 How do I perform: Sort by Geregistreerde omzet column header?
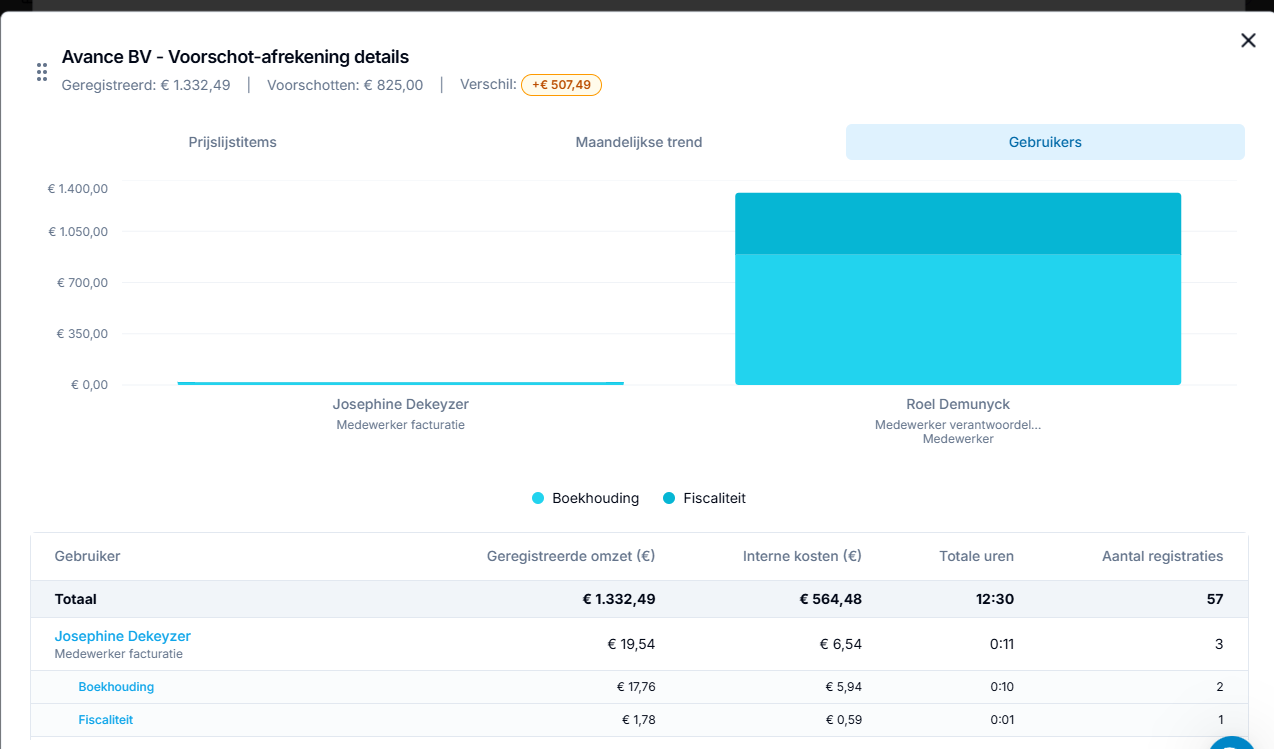[571, 556]
